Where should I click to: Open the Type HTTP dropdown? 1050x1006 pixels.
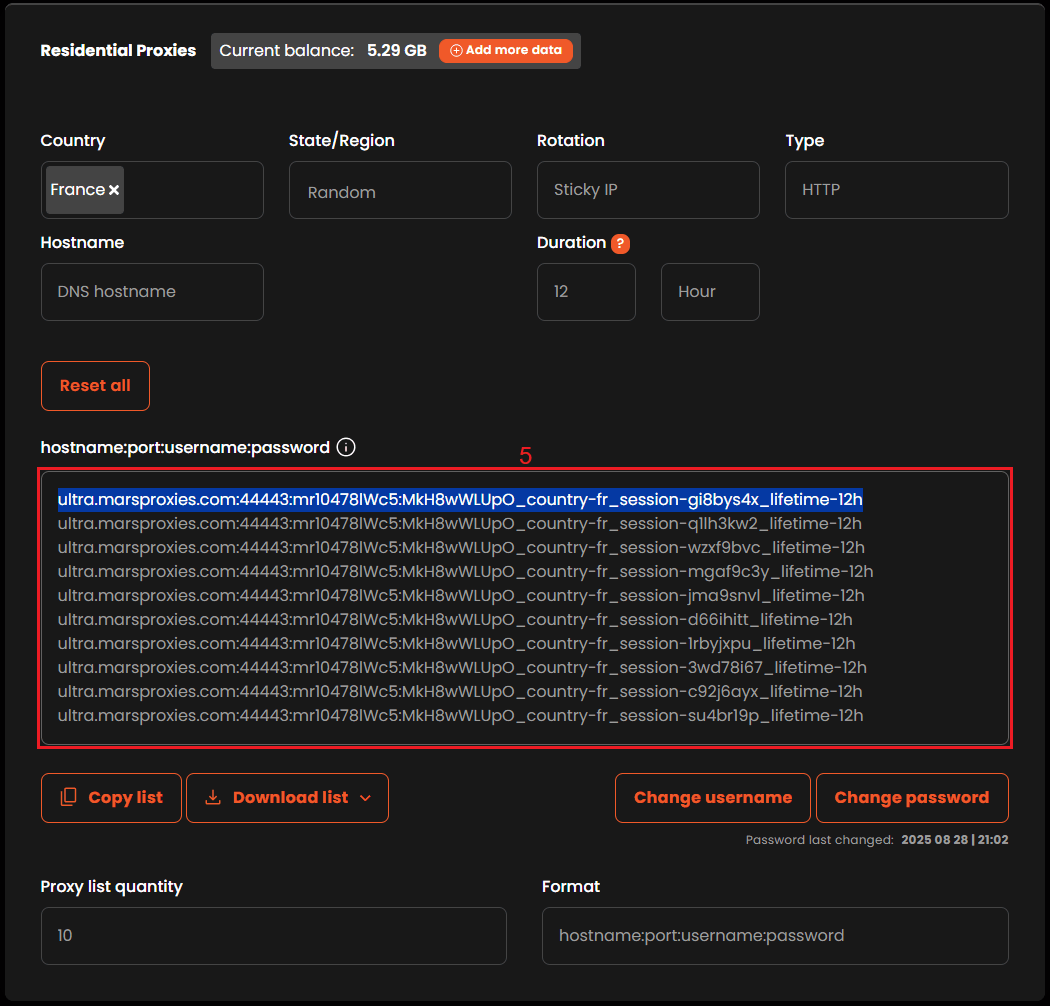896,190
